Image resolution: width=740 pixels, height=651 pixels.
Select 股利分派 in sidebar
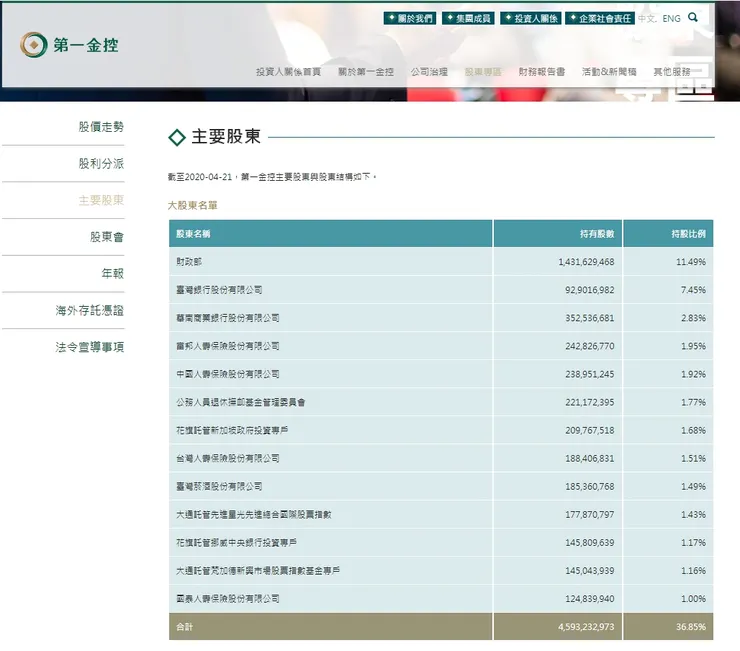coord(101,163)
